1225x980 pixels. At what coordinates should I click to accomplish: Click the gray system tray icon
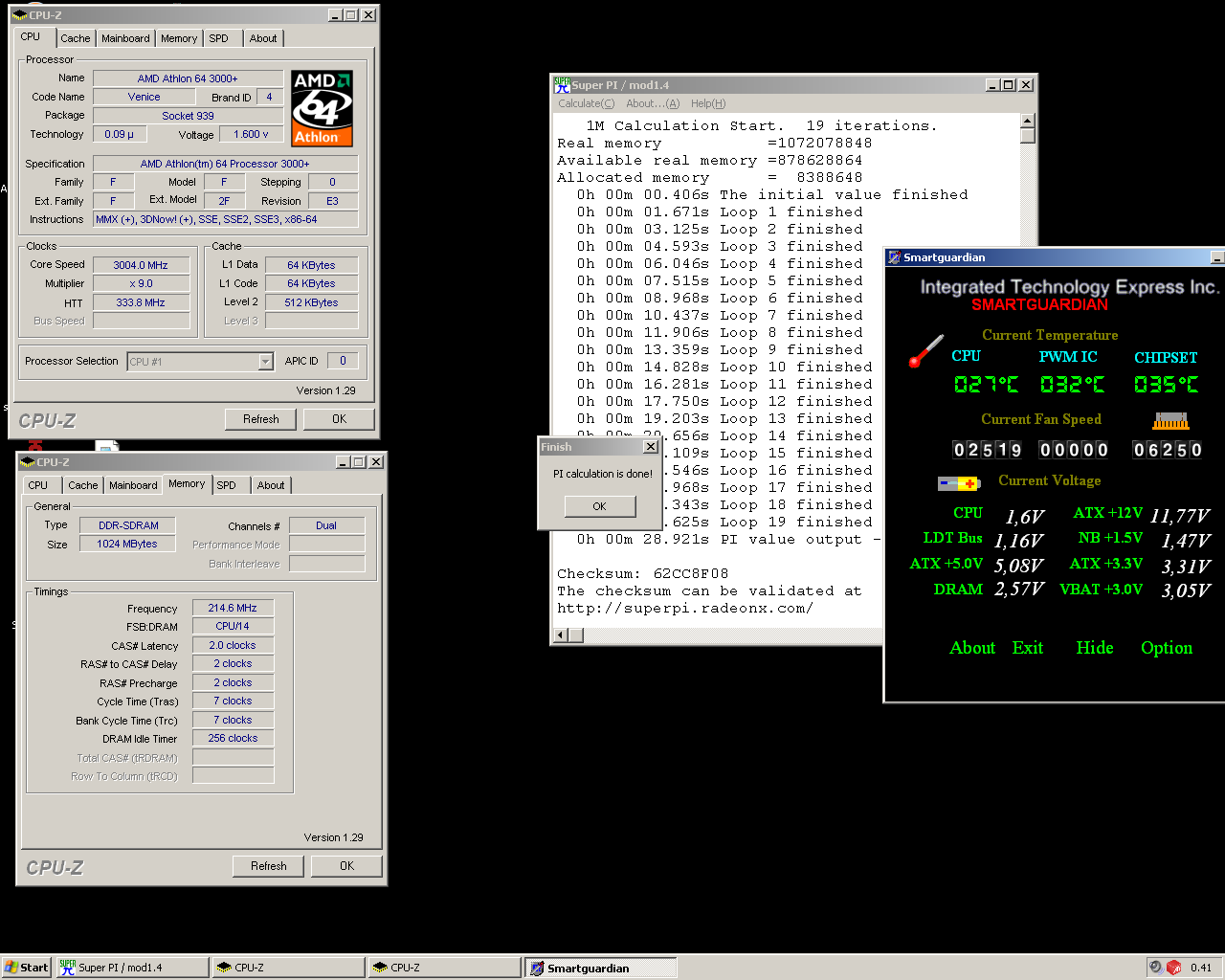tap(1156, 968)
